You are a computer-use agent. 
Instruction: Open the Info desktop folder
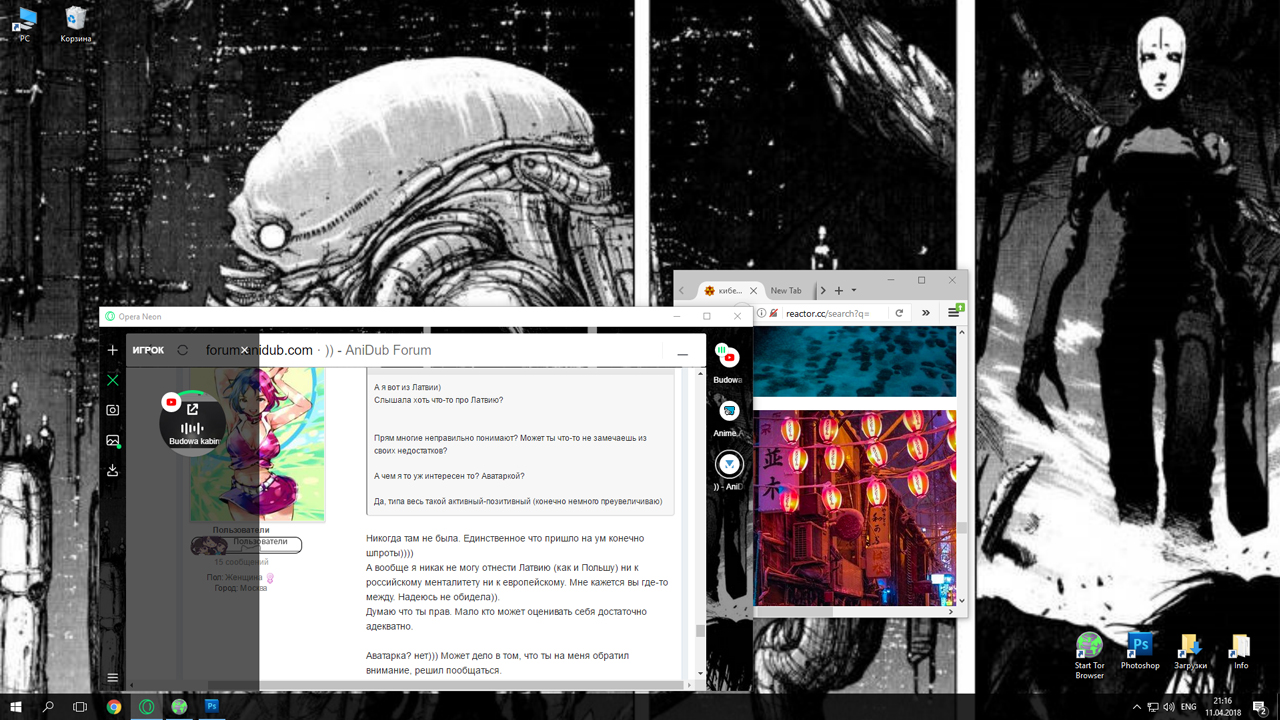[1241, 651]
